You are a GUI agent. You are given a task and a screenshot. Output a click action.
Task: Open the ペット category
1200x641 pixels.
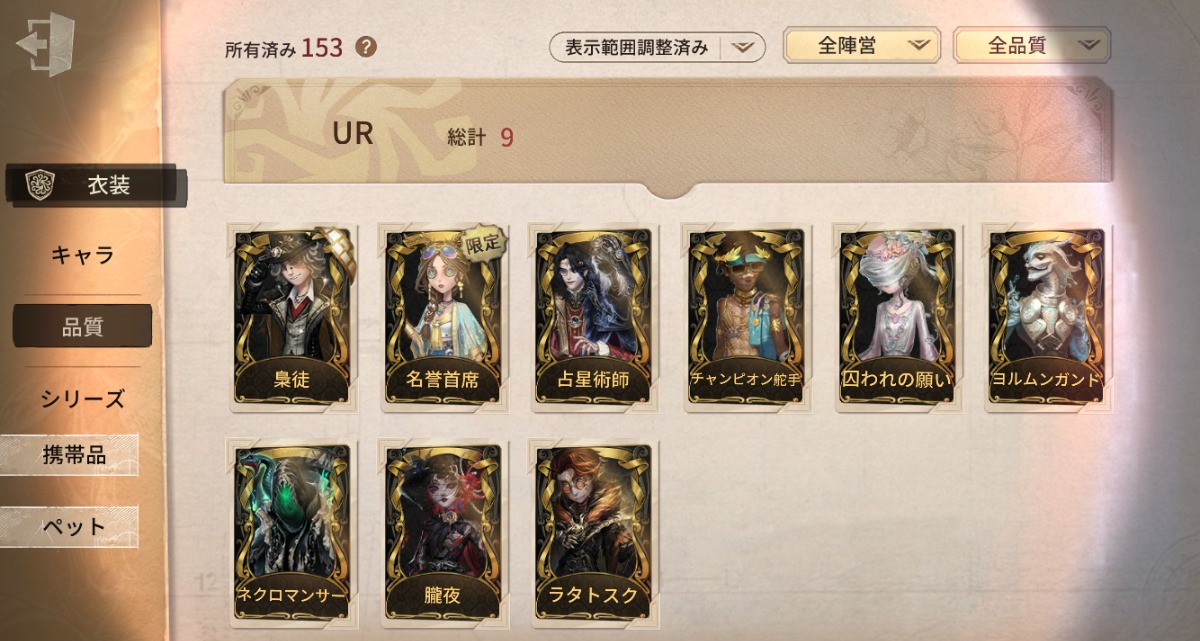[70, 526]
